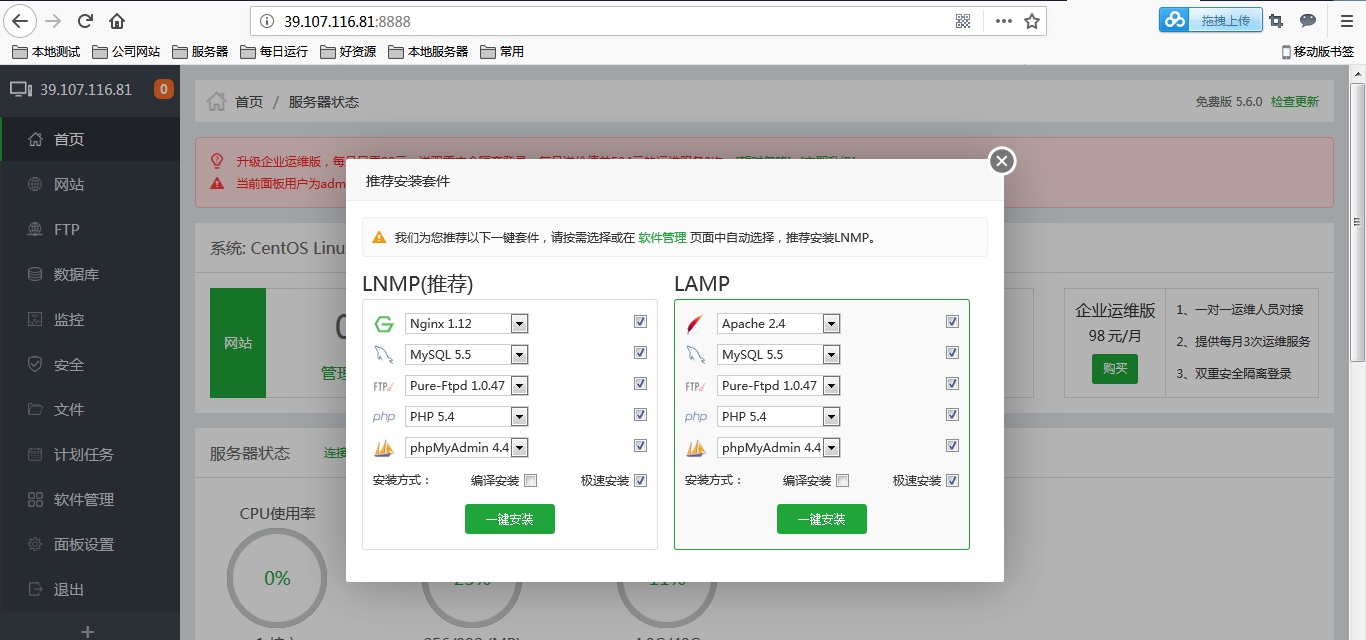Click the plus button at sidebar bottom
This screenshot has height=640, width=1366.
coord(88,631)
